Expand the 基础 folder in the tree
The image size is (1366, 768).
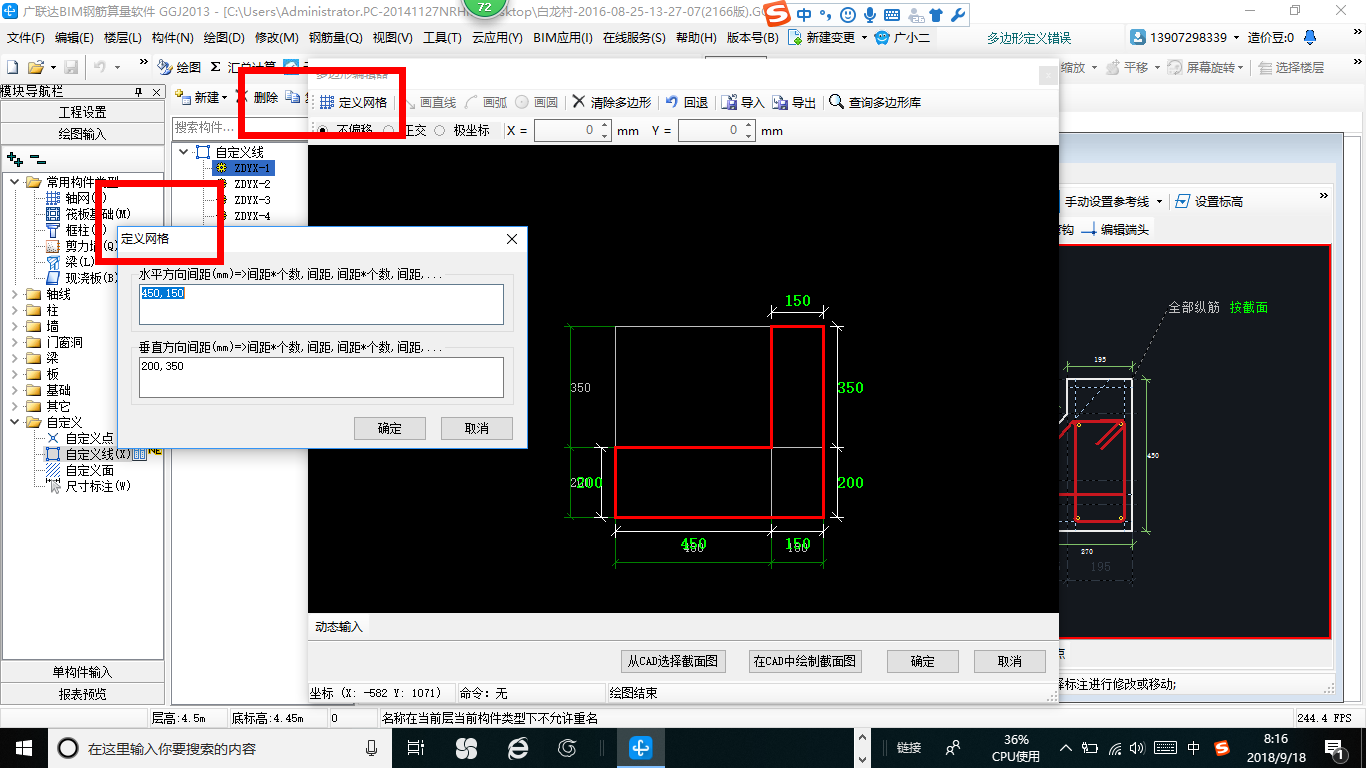(15, 390)
